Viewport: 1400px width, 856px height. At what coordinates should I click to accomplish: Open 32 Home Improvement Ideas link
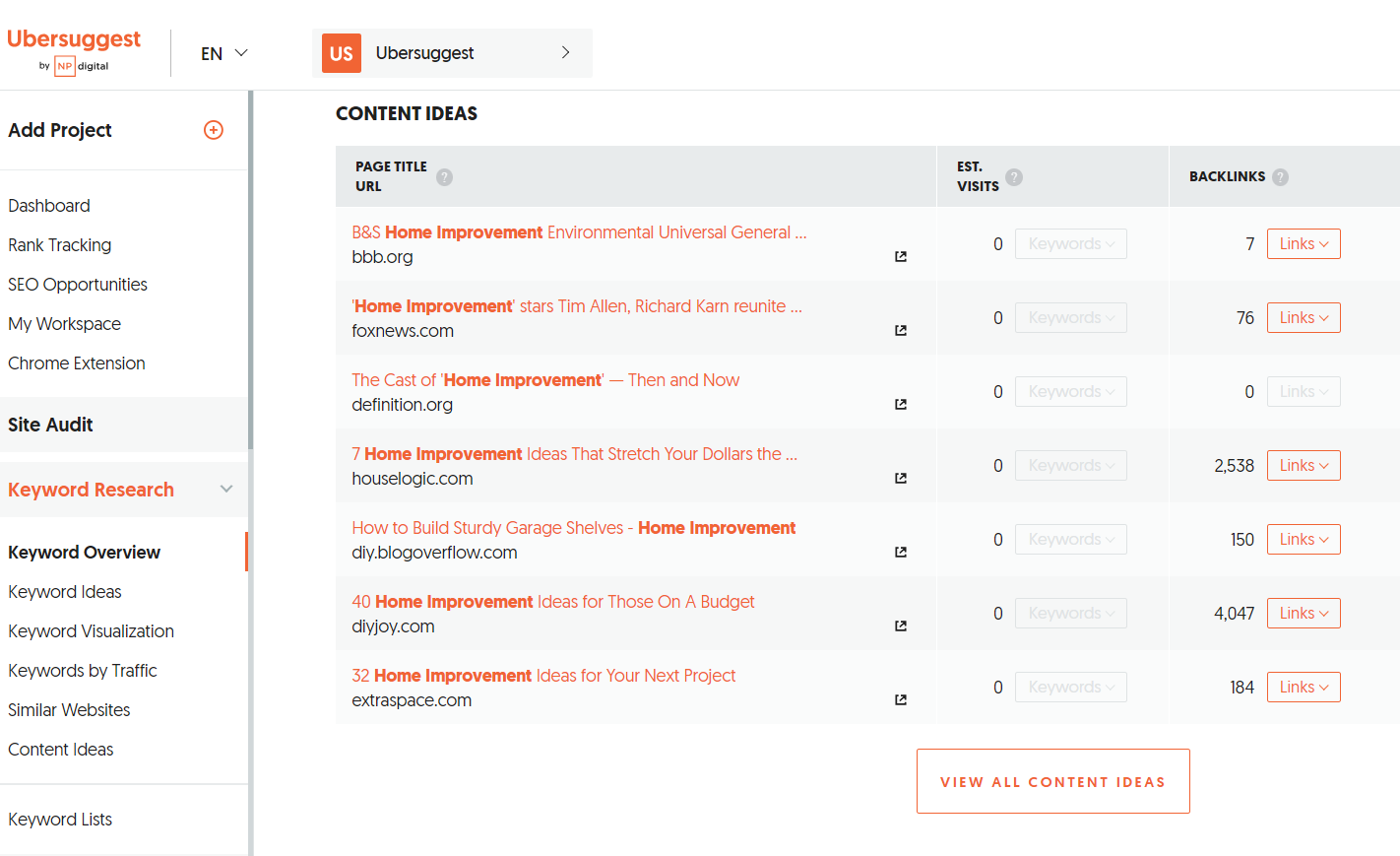(543, 676)
